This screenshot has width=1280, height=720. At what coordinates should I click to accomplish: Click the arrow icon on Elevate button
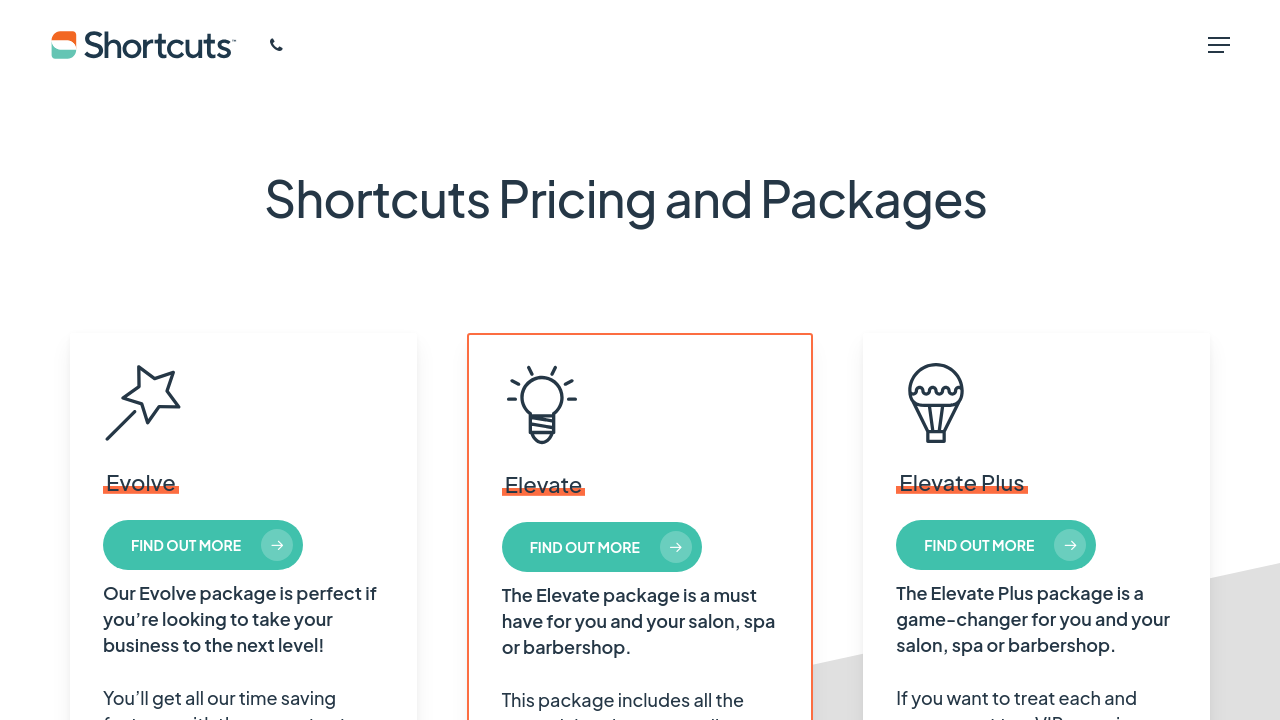676,547
